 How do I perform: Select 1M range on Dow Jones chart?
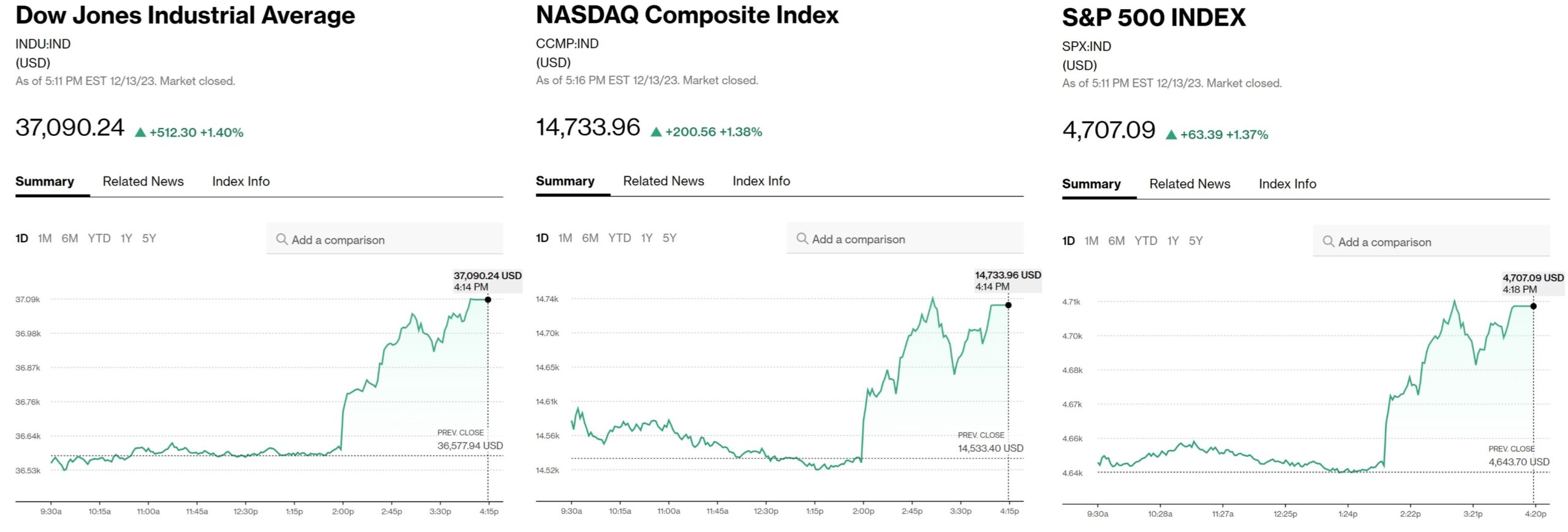pyautogui.click(x=44, y=239)
